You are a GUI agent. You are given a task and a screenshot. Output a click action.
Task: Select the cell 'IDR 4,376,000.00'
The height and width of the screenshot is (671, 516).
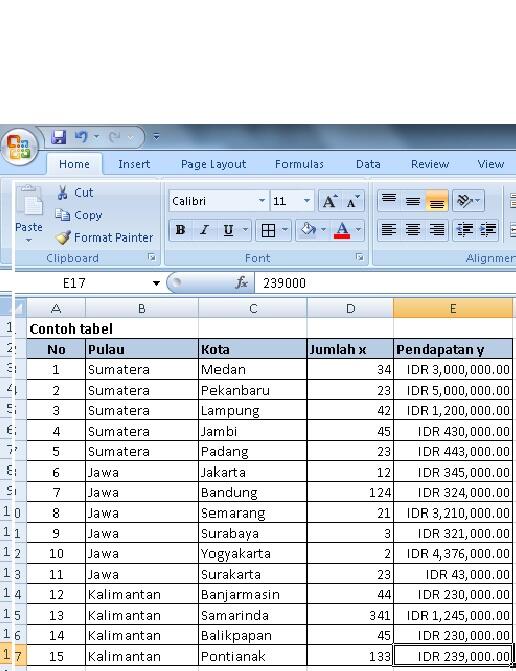[x=453, y=553]
